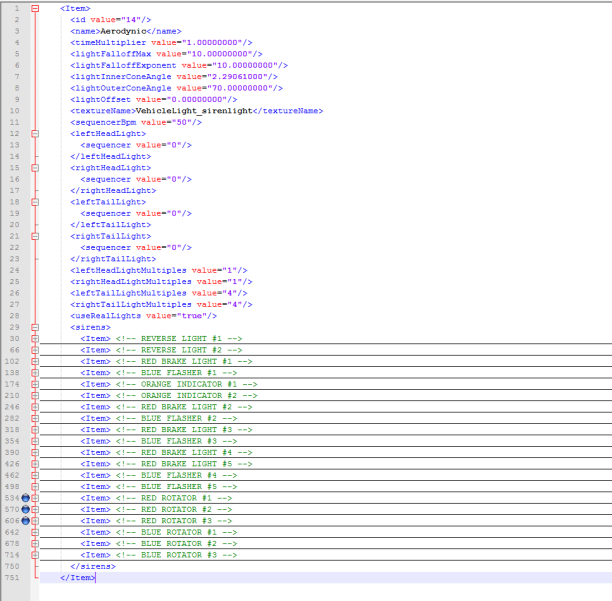Collapse the sirens block at line 29
The height and width of the screenshot is (601, 612).
click(x=35, y=327)
